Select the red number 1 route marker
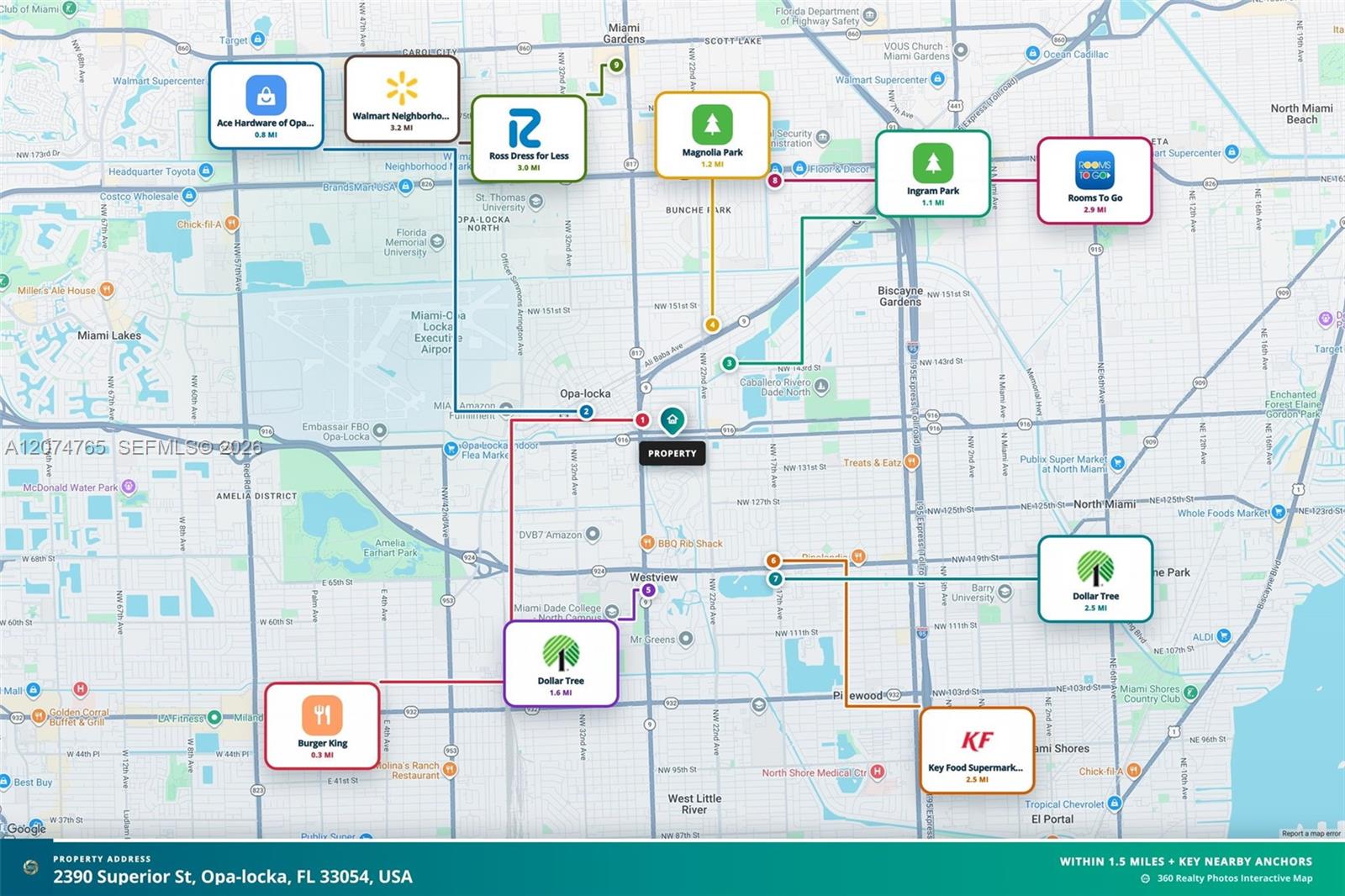Image resolution: width=1345 pixels, height=896 pixels. point(642,420)
